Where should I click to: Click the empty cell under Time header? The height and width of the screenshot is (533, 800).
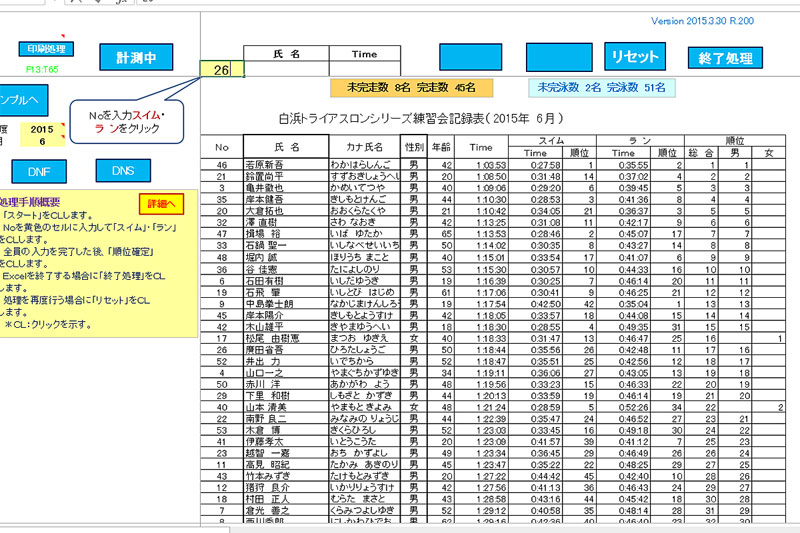click(x=364, y=69)
